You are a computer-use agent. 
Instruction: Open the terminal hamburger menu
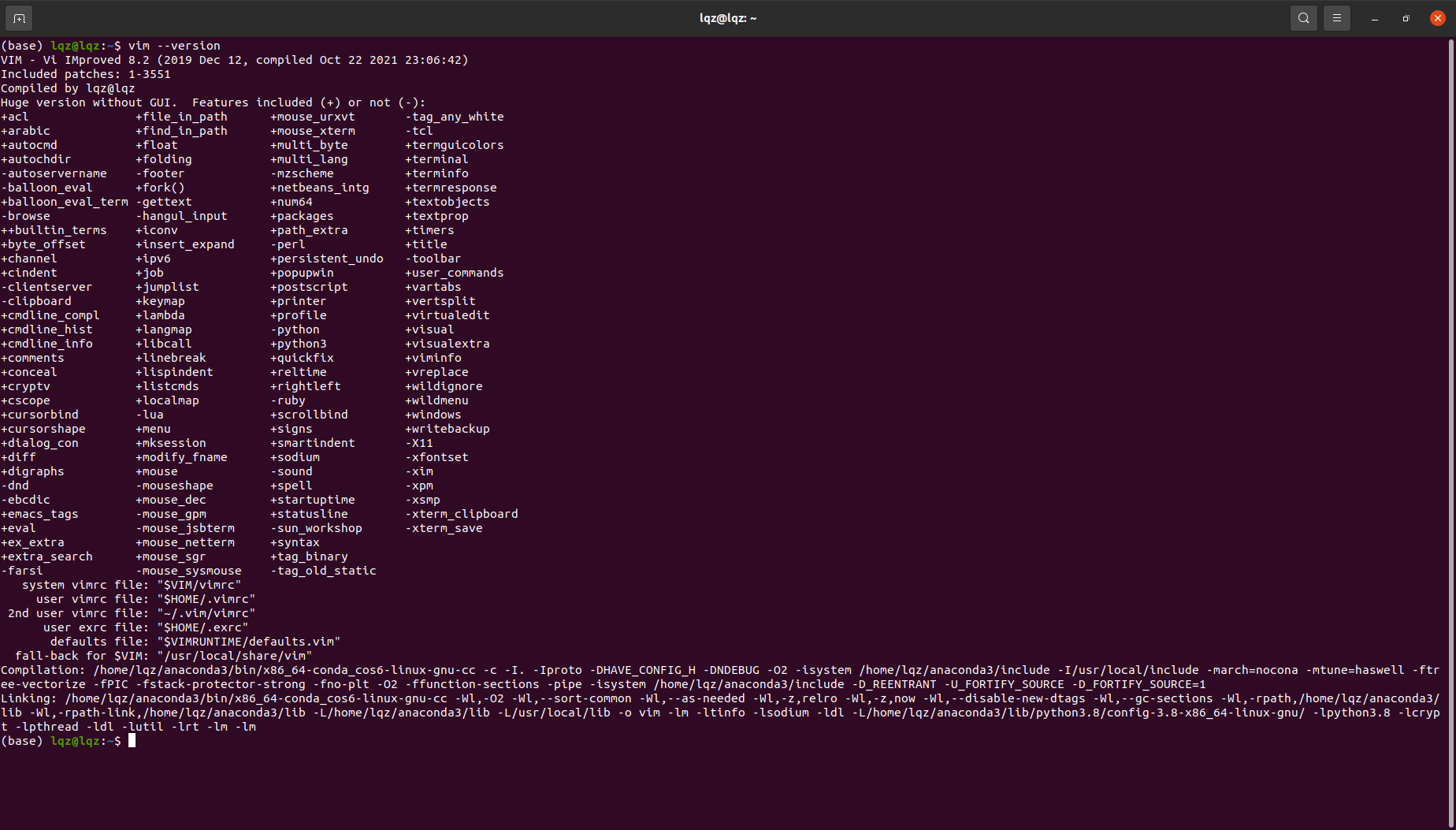[1336, 18]
